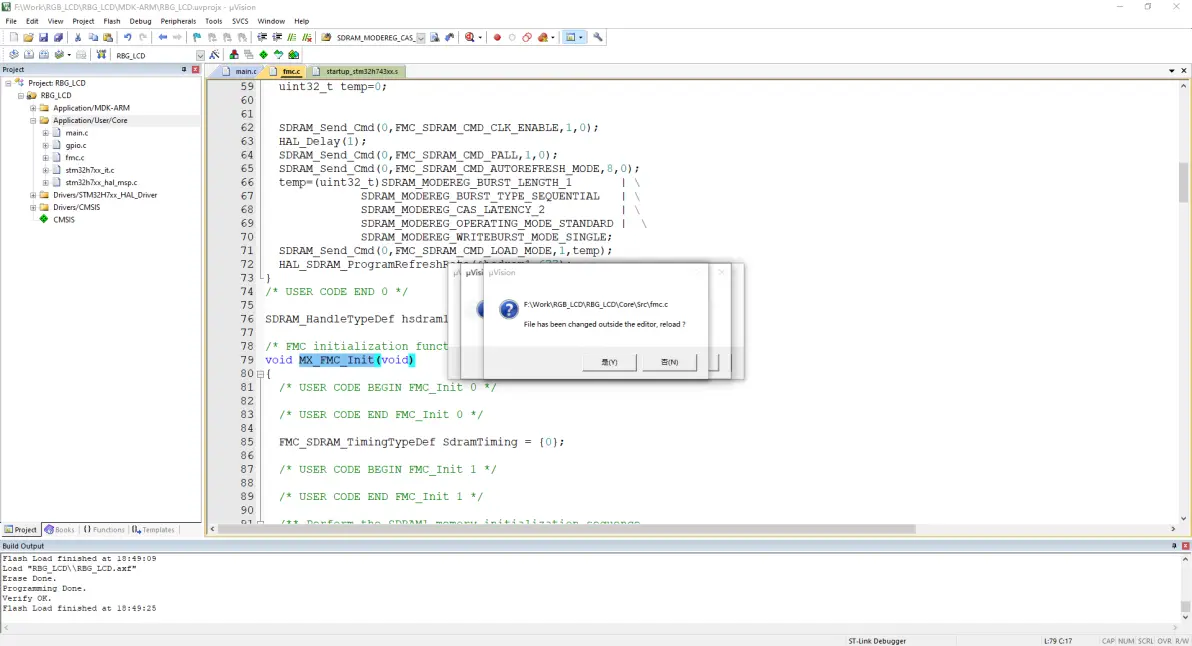Pin the Project panel with pushpin
The width and height of the screenshot is (1192, 646).
(183, 70)
